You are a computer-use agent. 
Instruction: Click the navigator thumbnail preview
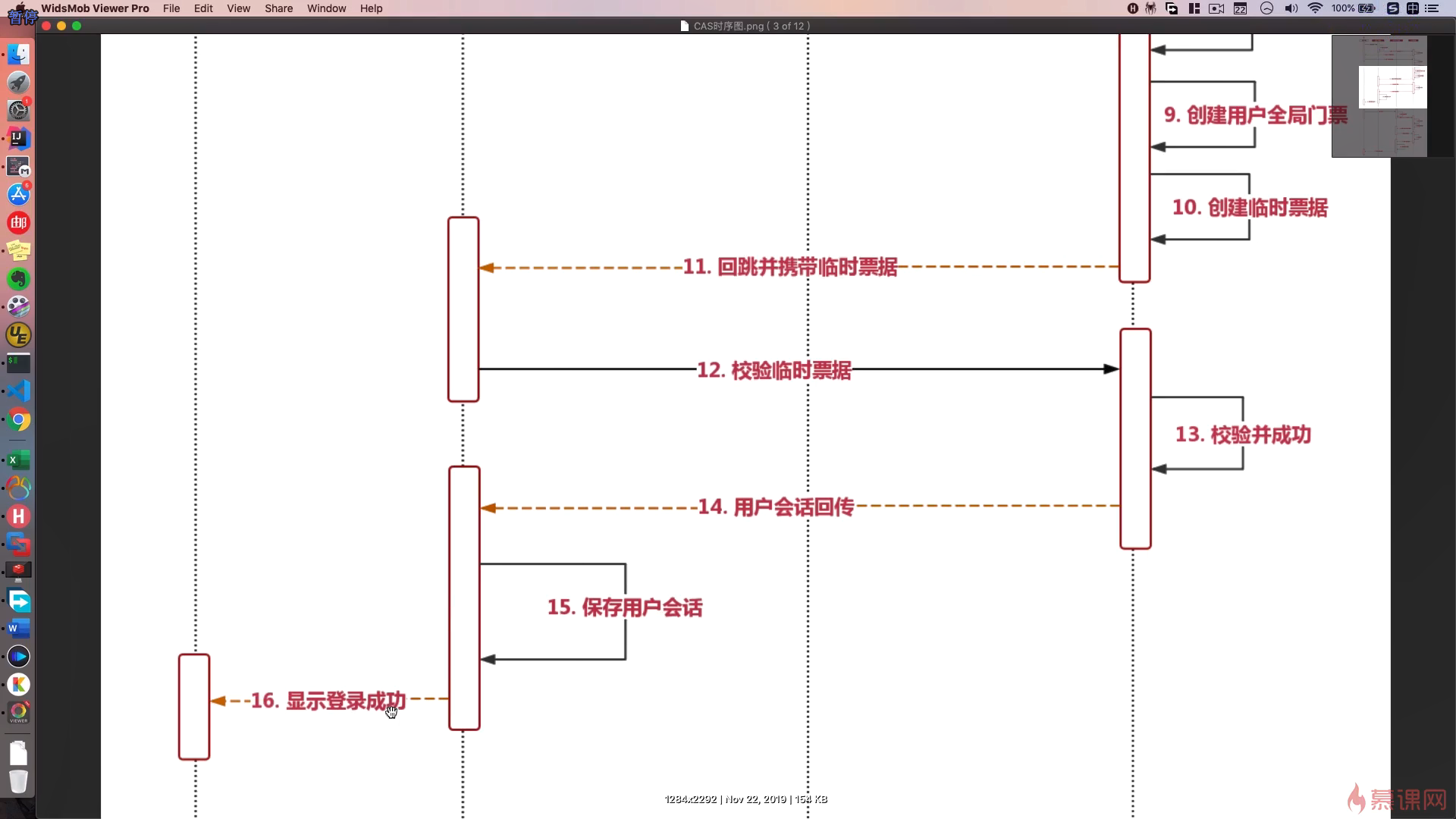[1379, 96]
